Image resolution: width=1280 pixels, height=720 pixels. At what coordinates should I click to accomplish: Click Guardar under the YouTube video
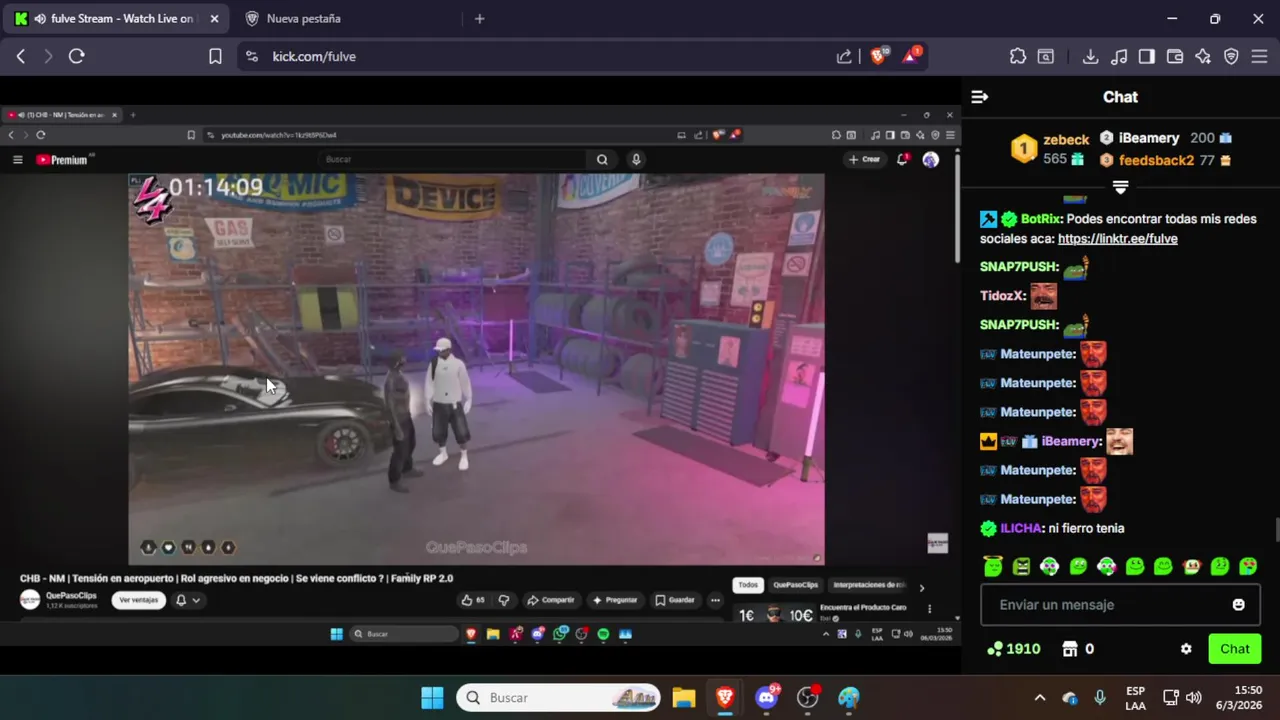coord(675,600)
